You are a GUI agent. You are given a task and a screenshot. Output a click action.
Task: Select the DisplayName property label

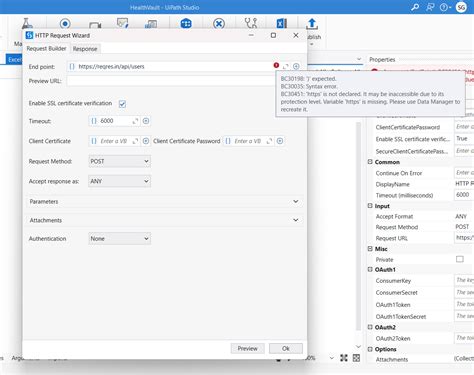[392, 184]
